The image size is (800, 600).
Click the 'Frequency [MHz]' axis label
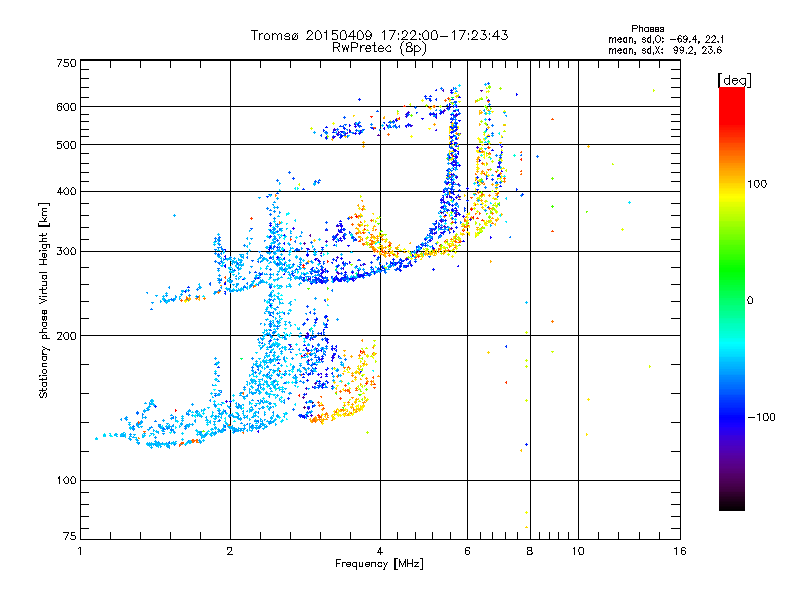point(379,564)
